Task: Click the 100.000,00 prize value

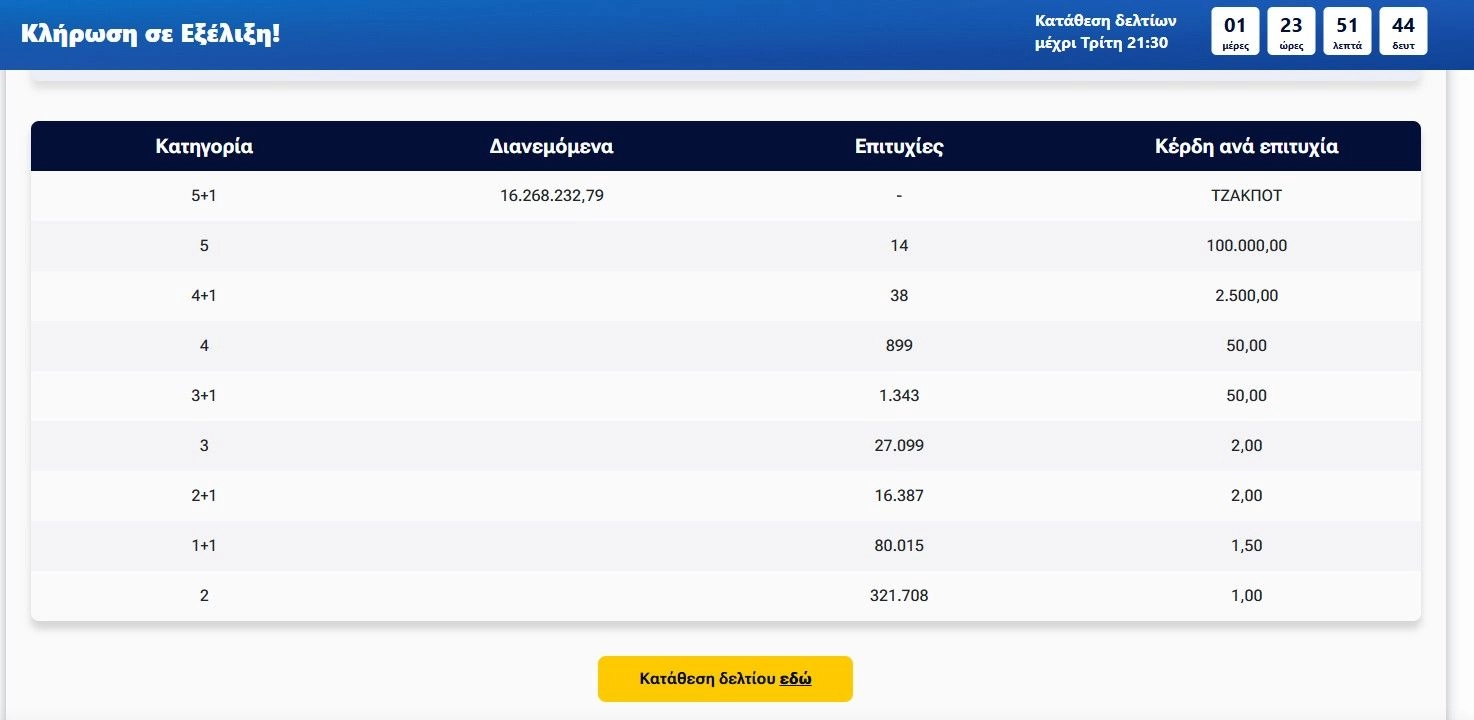Action: 1246,246
